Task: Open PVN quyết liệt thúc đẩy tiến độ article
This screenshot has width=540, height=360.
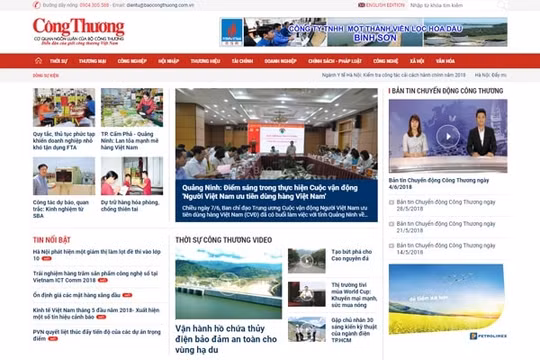Action: pos(97,335)
